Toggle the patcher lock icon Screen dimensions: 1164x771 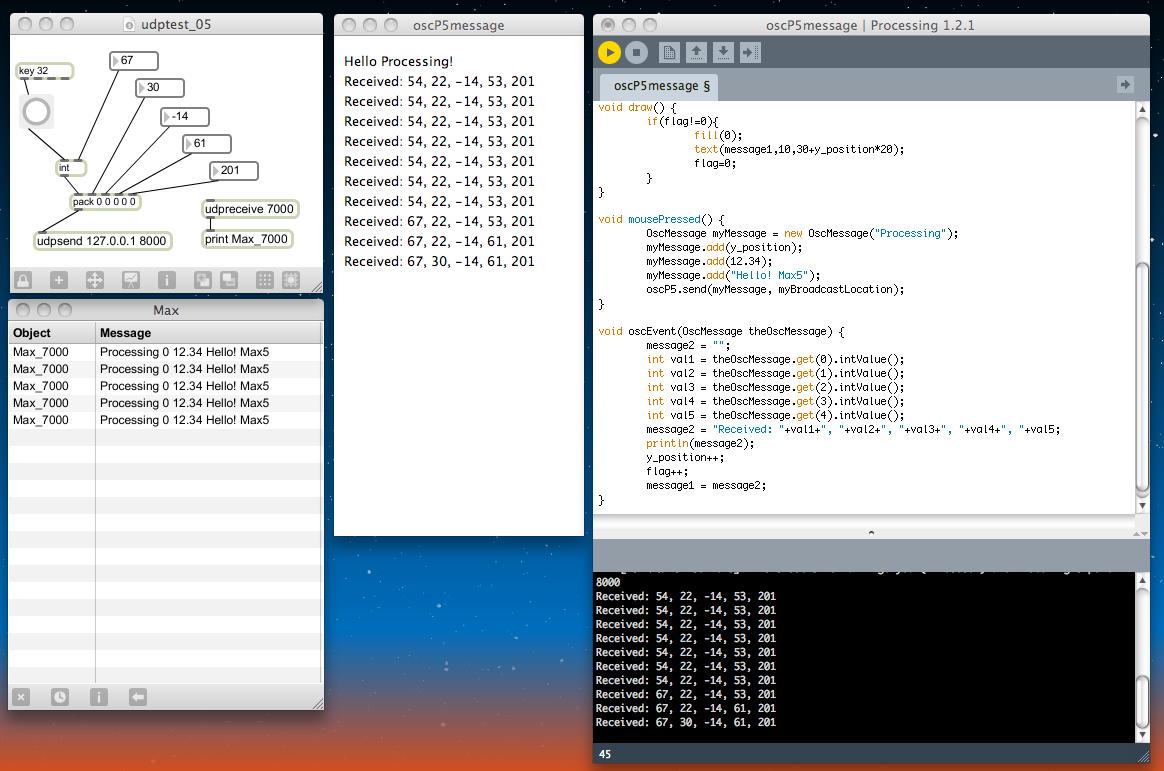[x=22, y=281]
